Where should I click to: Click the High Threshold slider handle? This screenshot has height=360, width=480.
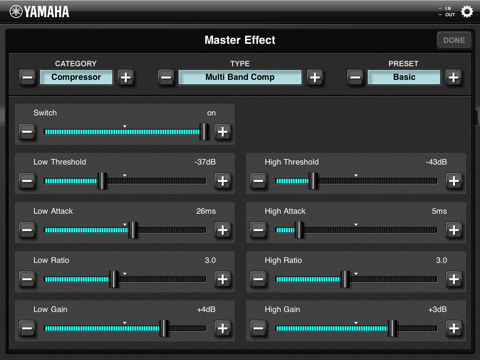[x=313, y=181]
